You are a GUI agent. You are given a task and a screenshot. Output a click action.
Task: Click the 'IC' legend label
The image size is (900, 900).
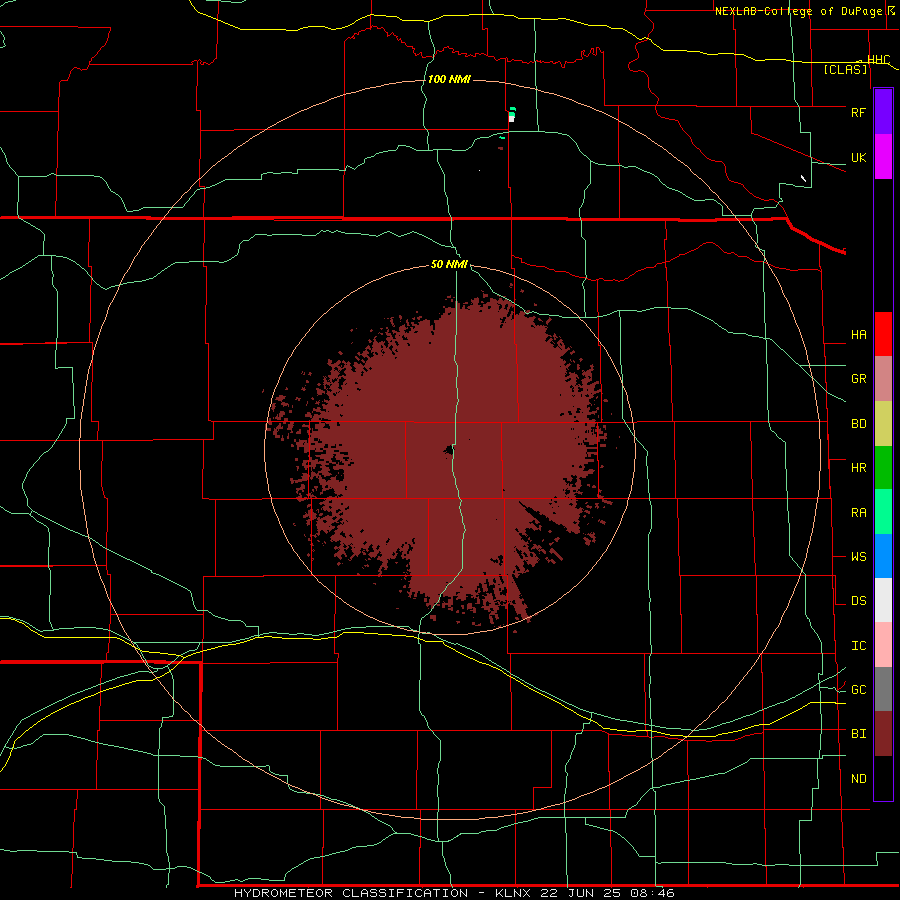tap(858, 646)
